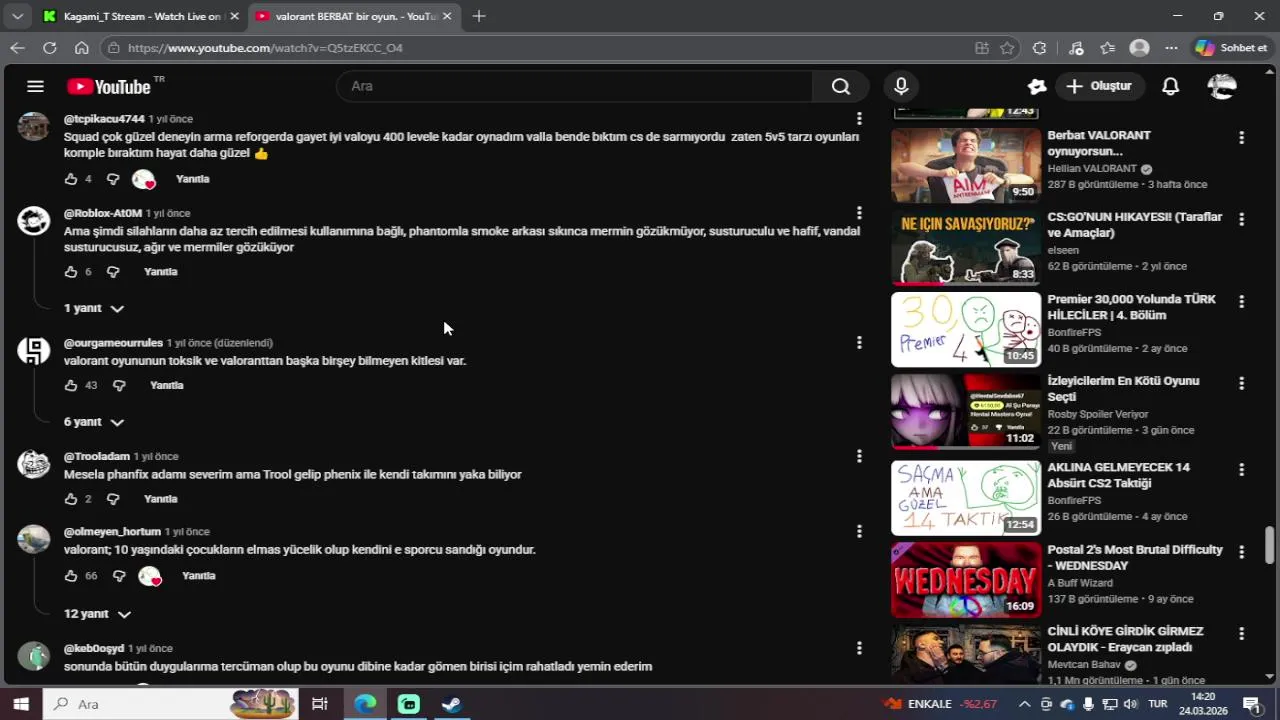Open Steam from the taskbar
Viewport: 1280px width, 720px height.
[x=452, y=704]
